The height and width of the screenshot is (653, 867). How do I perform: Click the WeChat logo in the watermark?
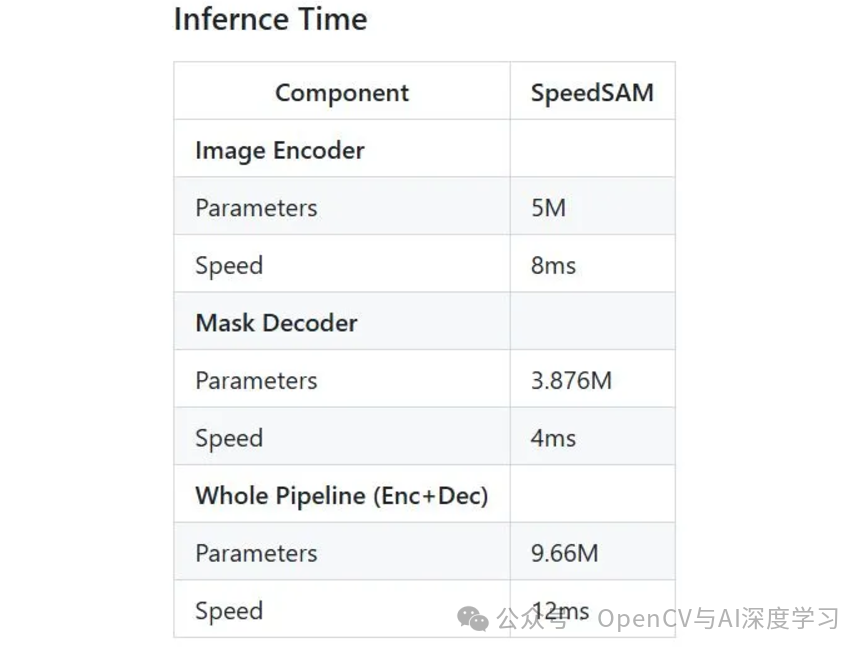click(x=473, y=620)
